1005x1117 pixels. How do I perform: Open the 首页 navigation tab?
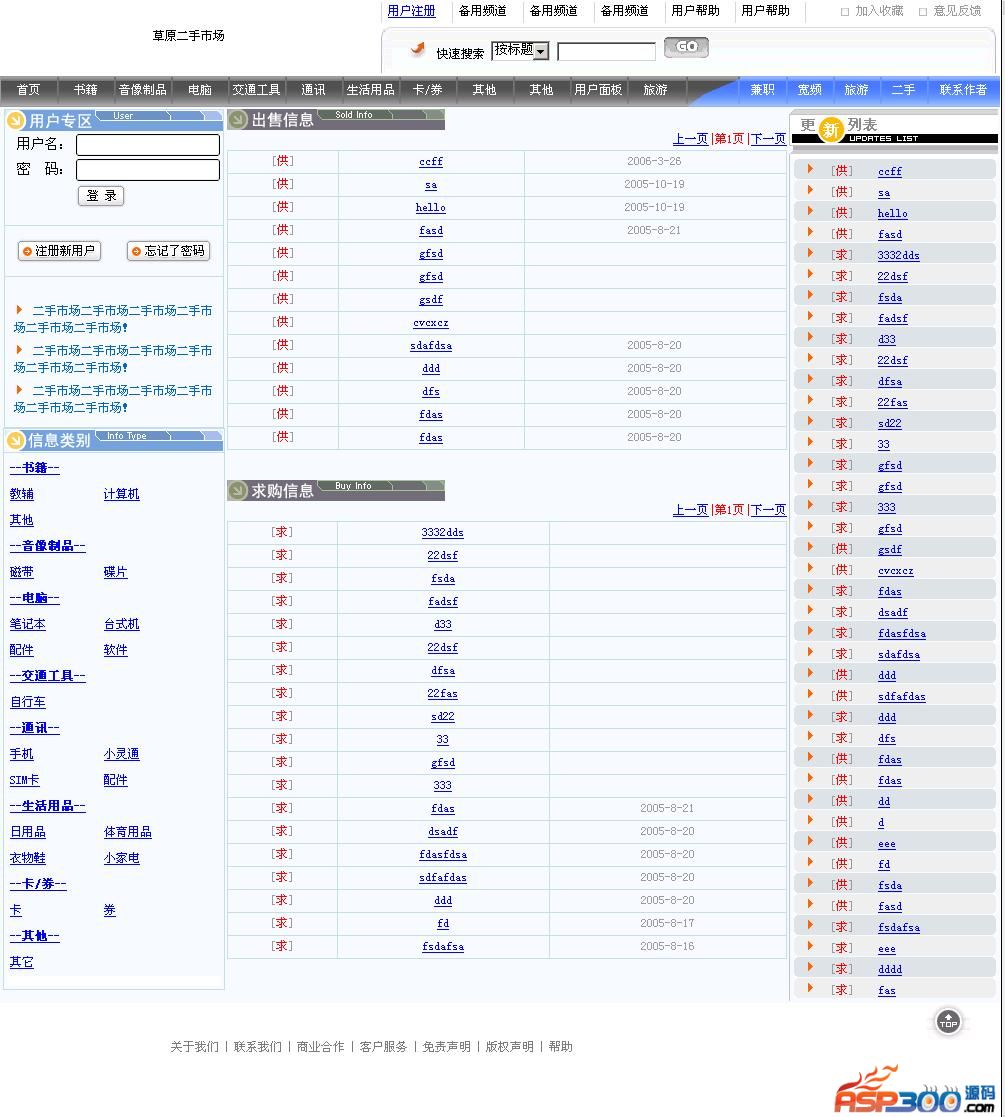[29, 90]
